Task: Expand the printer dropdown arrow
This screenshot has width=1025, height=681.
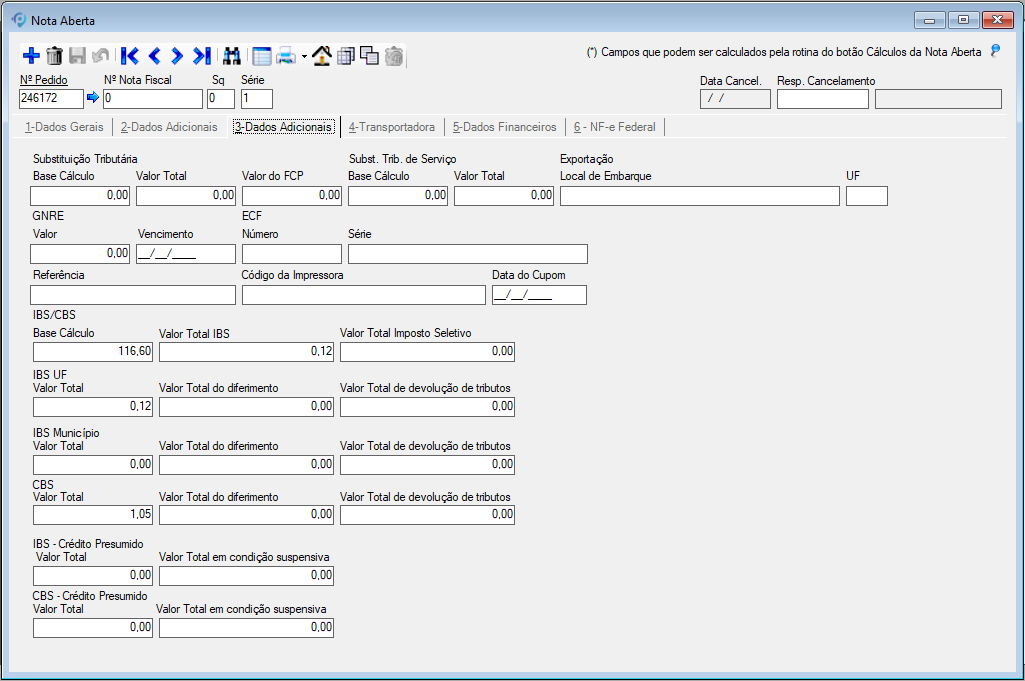Action: tap(303, 57)
